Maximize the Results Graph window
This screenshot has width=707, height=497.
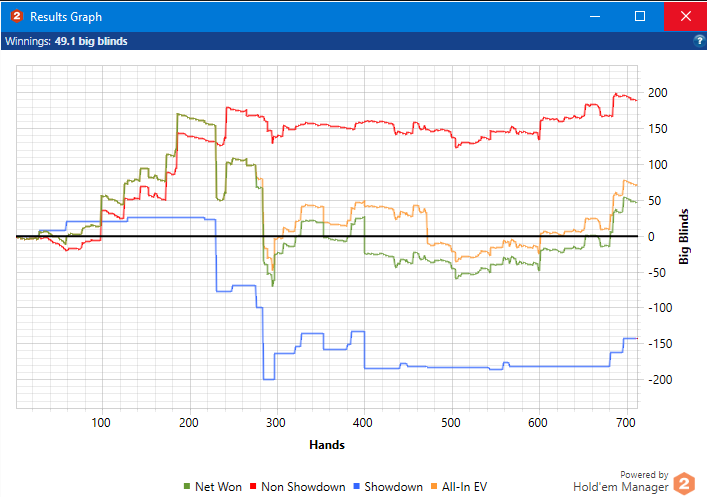tap(640, 16)
